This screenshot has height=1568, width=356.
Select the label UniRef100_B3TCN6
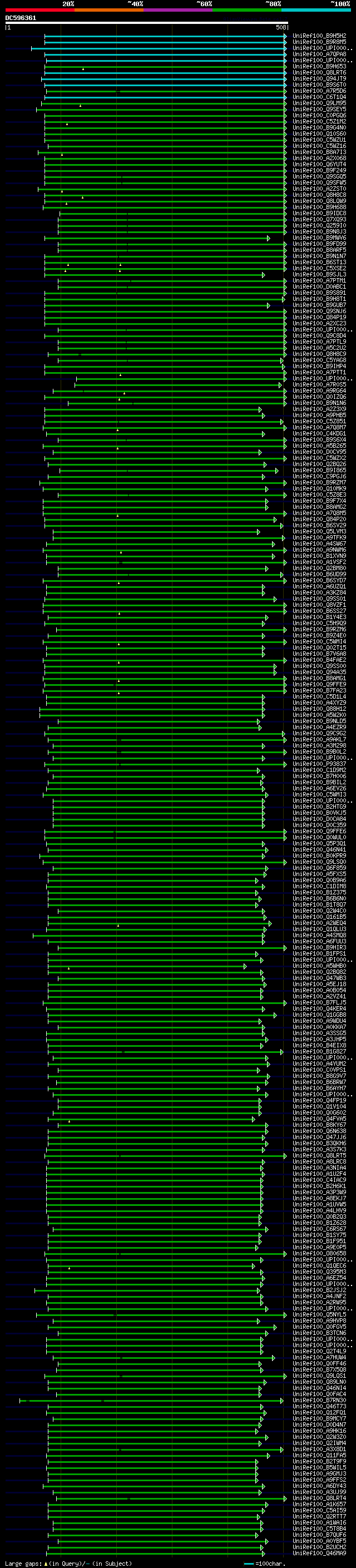[319, 1333]
